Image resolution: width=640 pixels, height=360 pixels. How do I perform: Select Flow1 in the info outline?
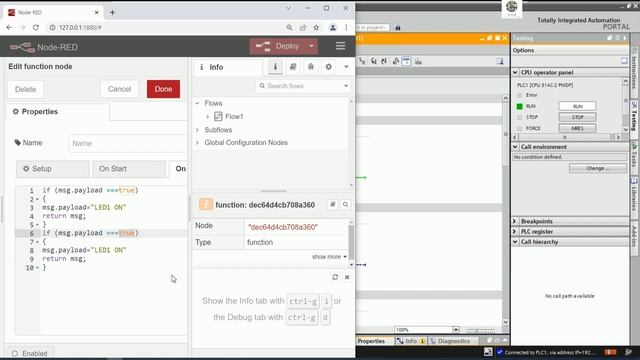tap(234, 117)
